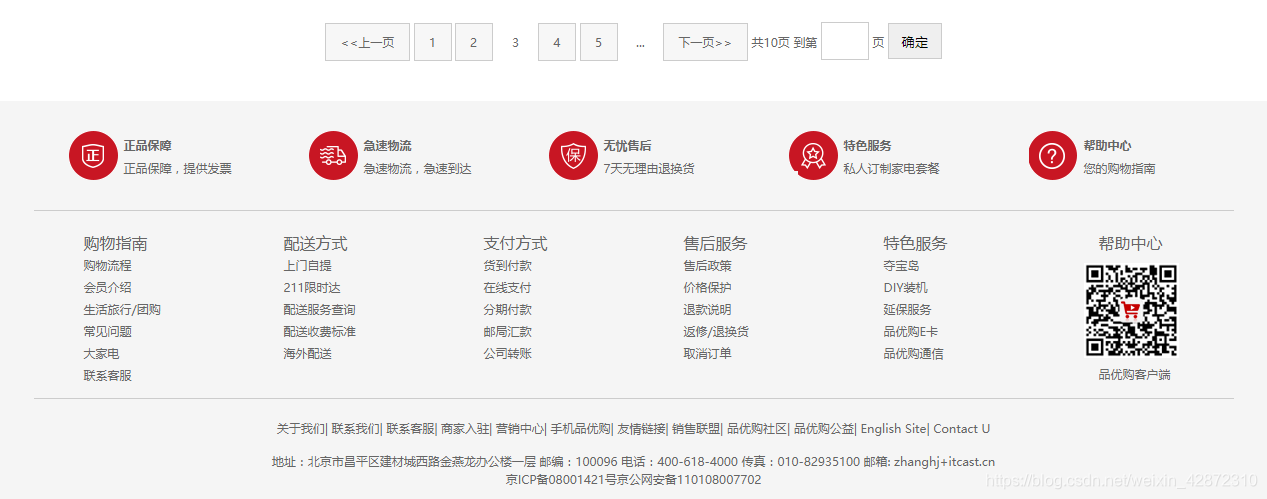Open 海外配送 link
The height and width of the screenshot is (499, 1267).
[x=307, y=354]
